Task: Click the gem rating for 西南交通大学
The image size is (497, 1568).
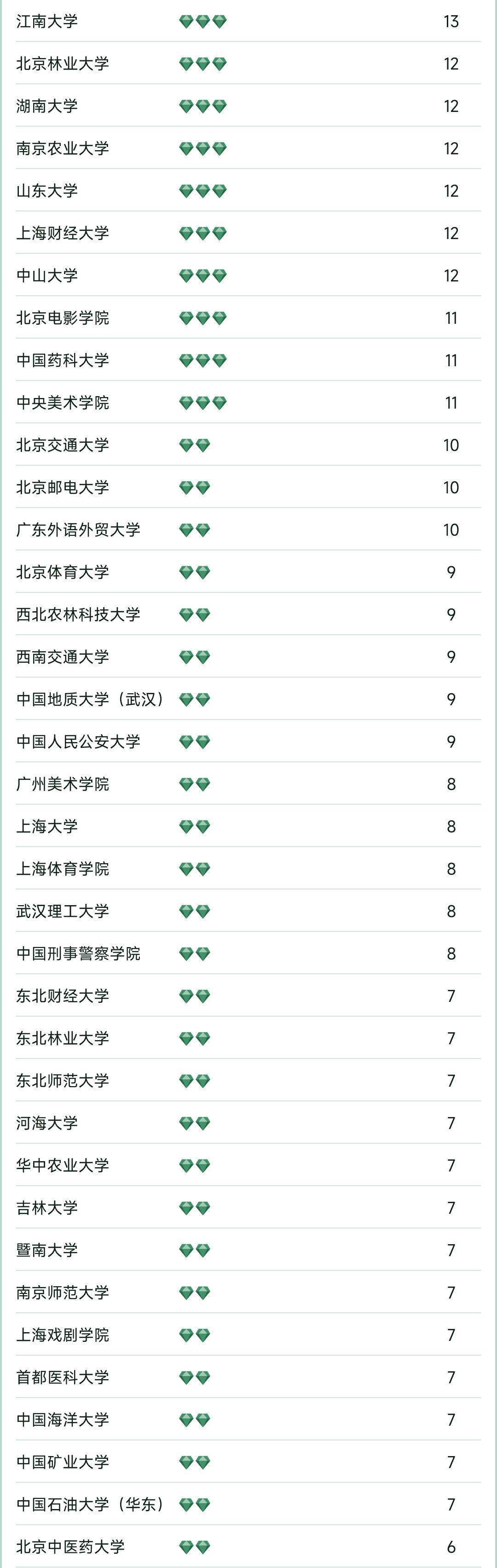Action: pyautogui.click(x=195, y=657)
